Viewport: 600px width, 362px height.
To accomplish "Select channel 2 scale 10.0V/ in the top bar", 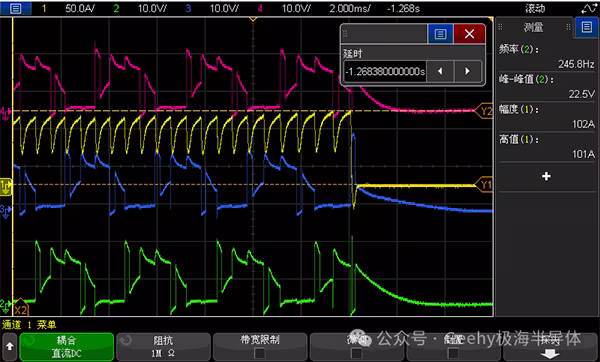I will click(152, 8).
